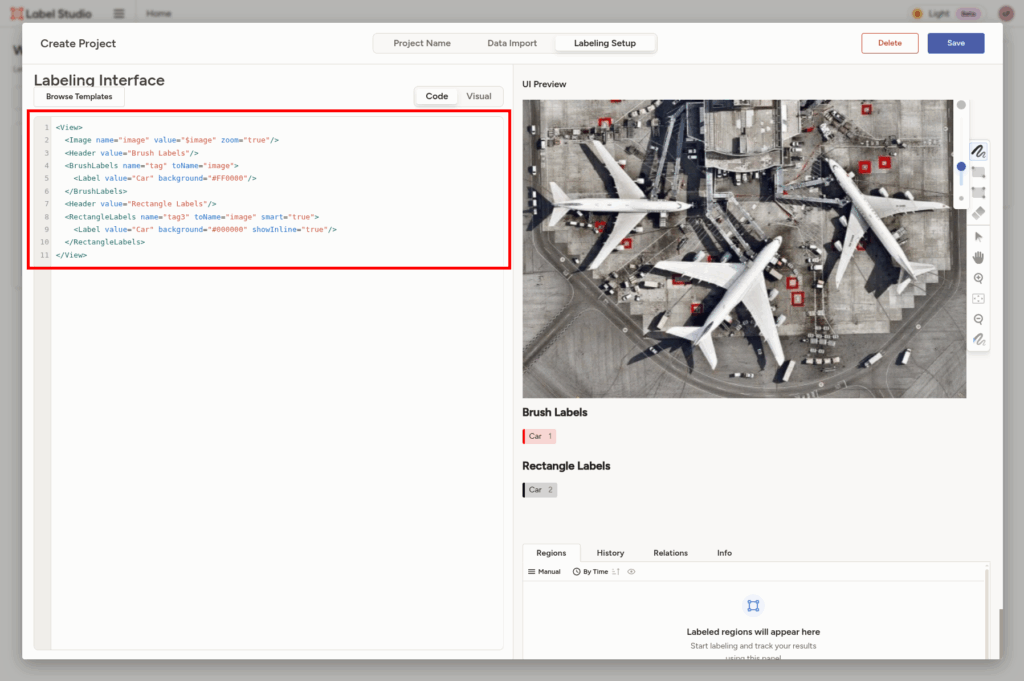The image size is (1024, 681).
Task: Open the user avatar menu
Action: (1006, 13)
